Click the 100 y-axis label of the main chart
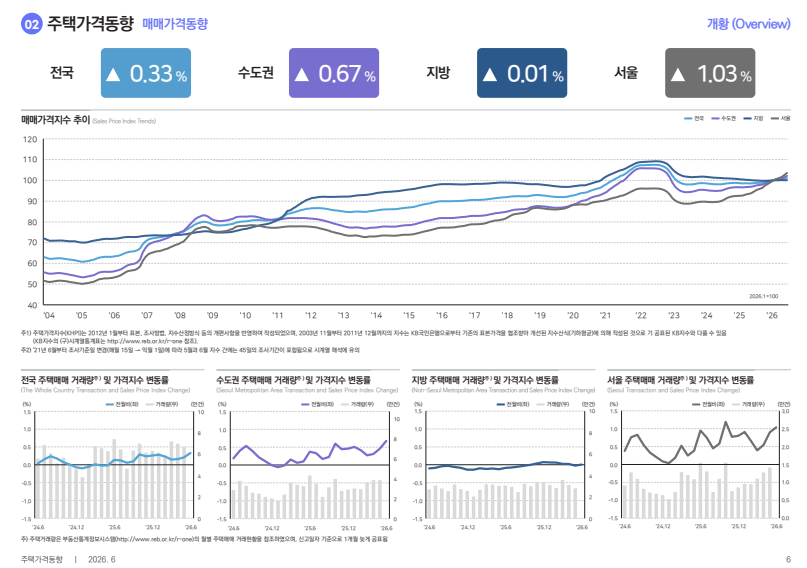The height and width of the screenshot is (568, 807). click(30, 181)
